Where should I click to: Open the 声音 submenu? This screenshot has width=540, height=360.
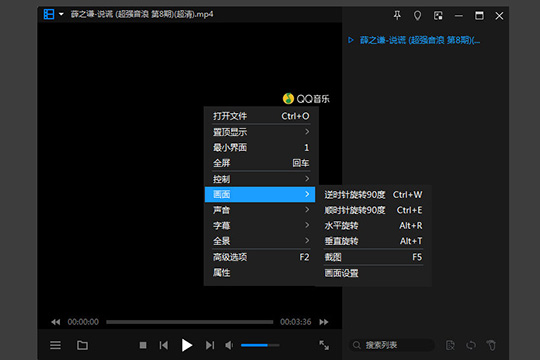(260, 210)
